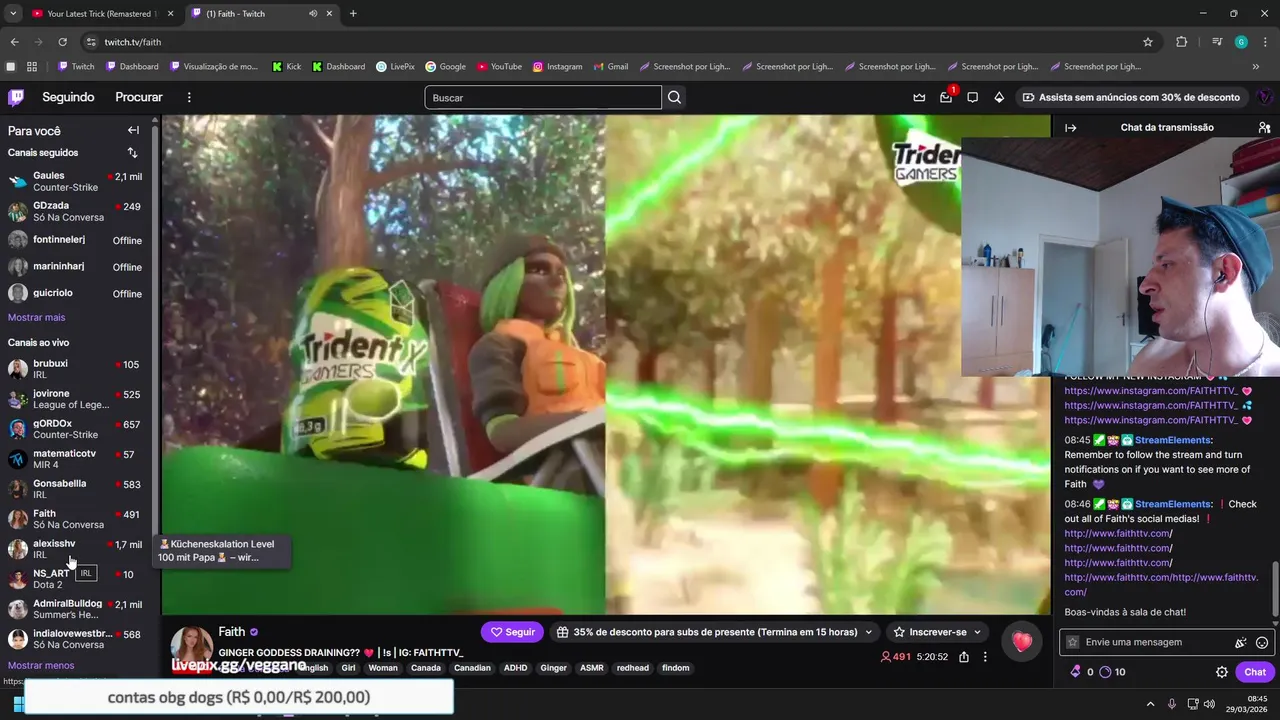Toggle the chat star identity badge
Viewport: 1280px width, 720px height.
tap(1073, 642)
